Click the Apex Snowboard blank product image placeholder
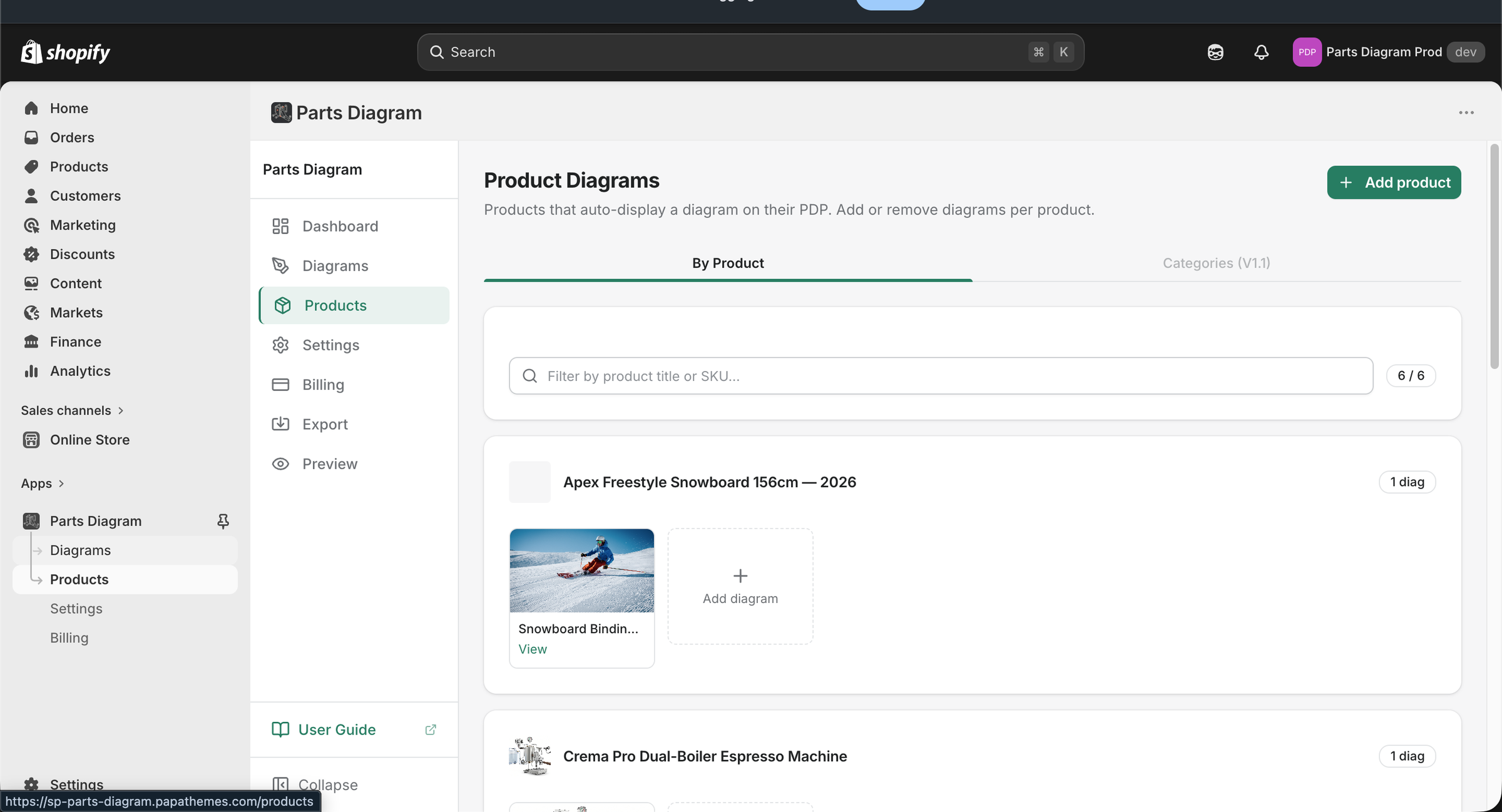Screen dimensions: 1502x812 point(529,482)
